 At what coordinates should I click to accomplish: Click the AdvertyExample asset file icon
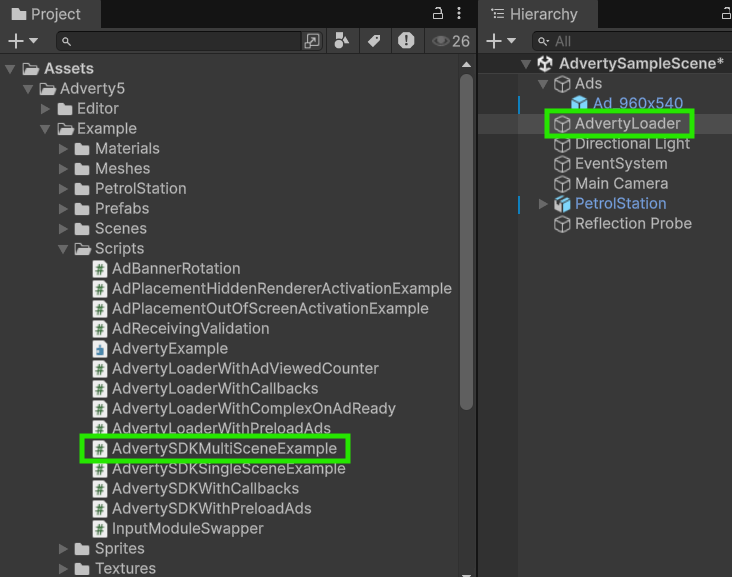pyautogui.click(x=100, y=349)
